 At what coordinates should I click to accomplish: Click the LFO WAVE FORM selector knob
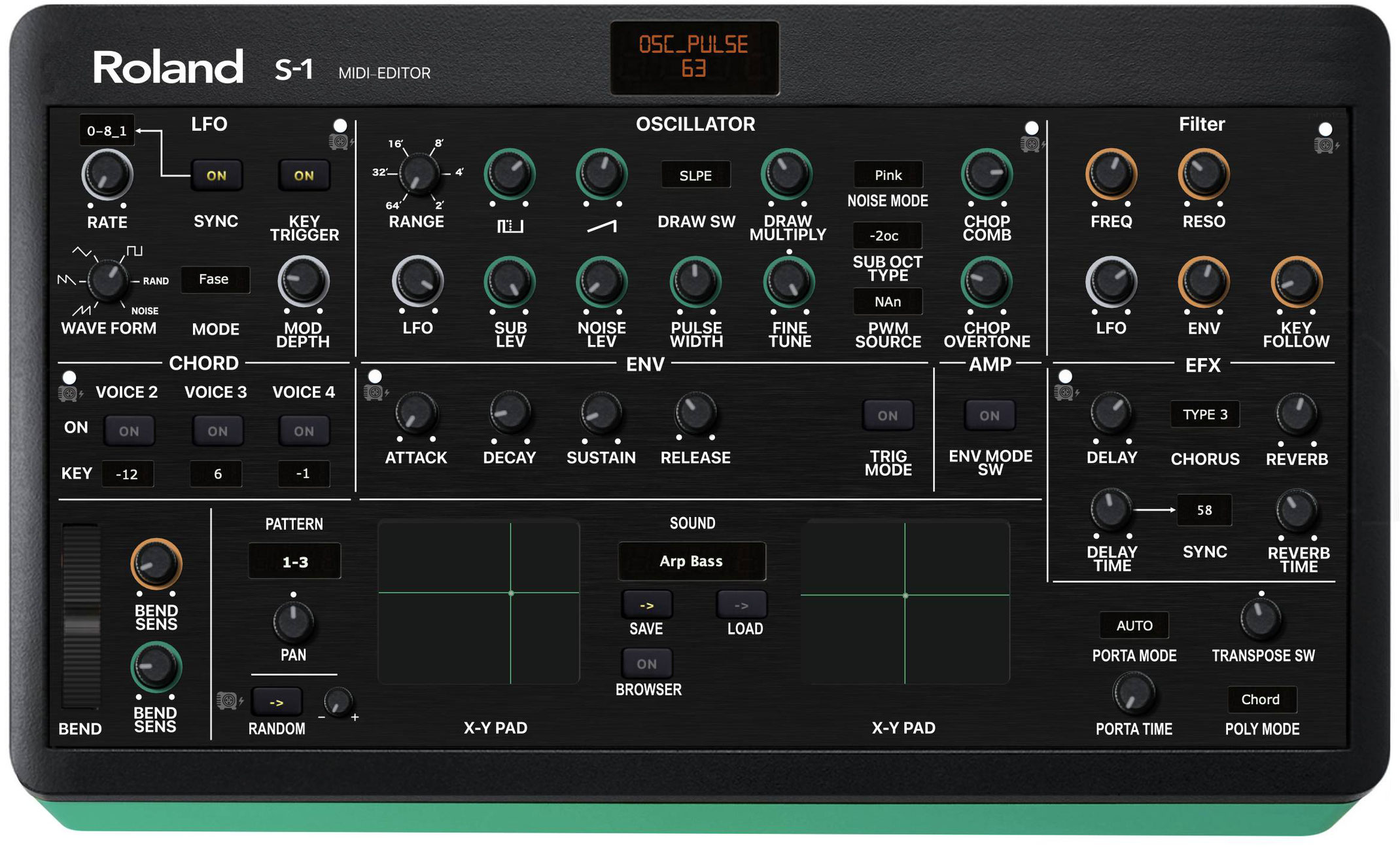(108, 280)
